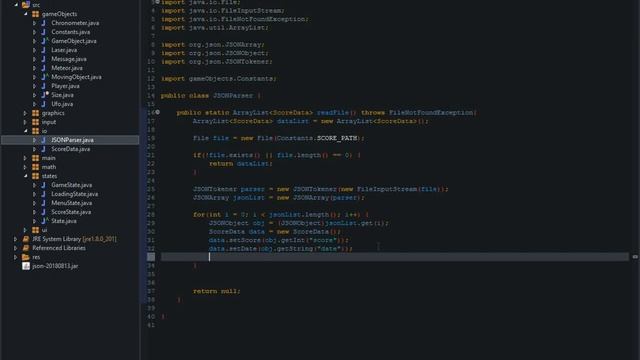Collapse the states package
Screen dimensions: 640x360
point(25,176)
